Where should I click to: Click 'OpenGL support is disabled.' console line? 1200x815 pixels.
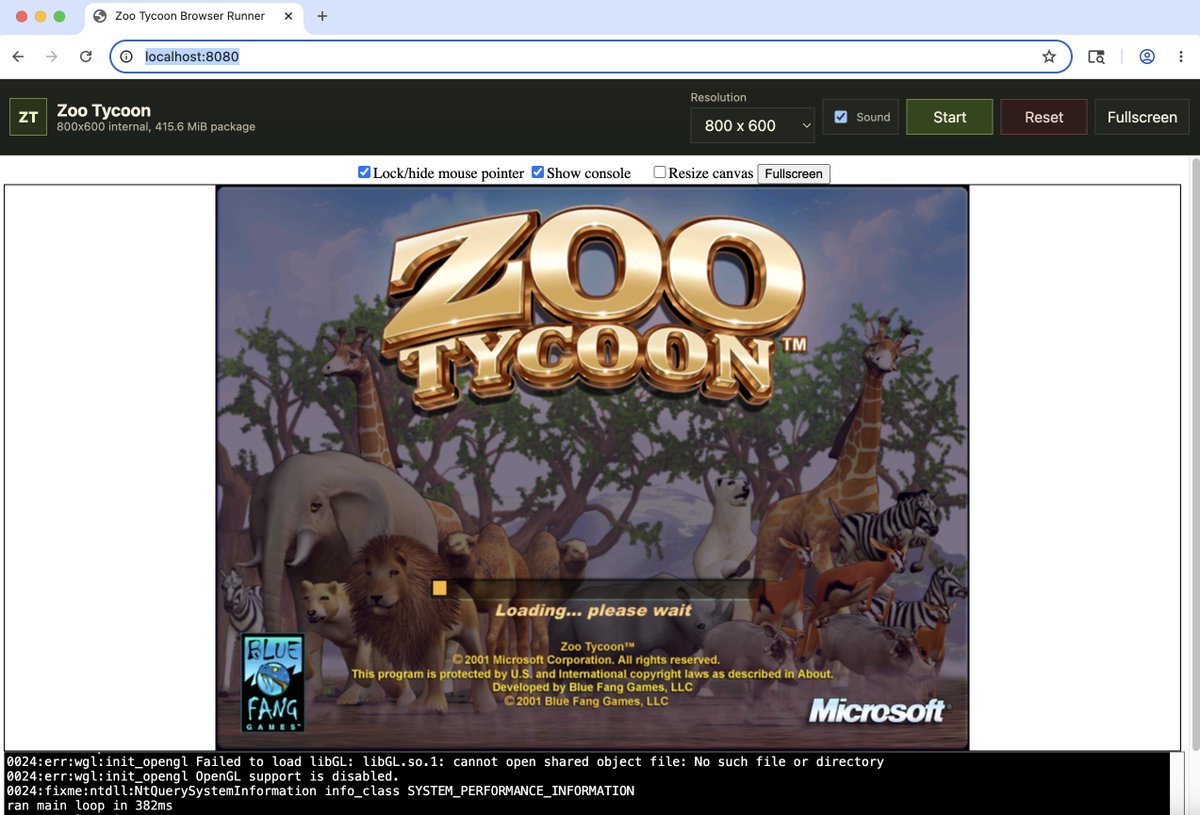click(x=203, y=776)
